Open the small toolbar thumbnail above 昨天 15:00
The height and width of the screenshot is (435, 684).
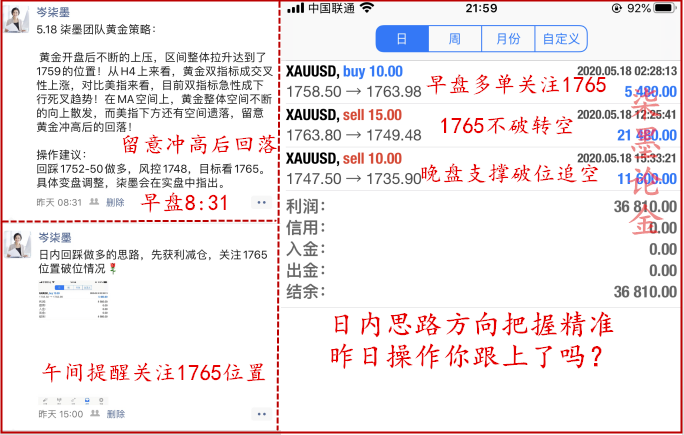pyautogui.click(x=73, y=400)
